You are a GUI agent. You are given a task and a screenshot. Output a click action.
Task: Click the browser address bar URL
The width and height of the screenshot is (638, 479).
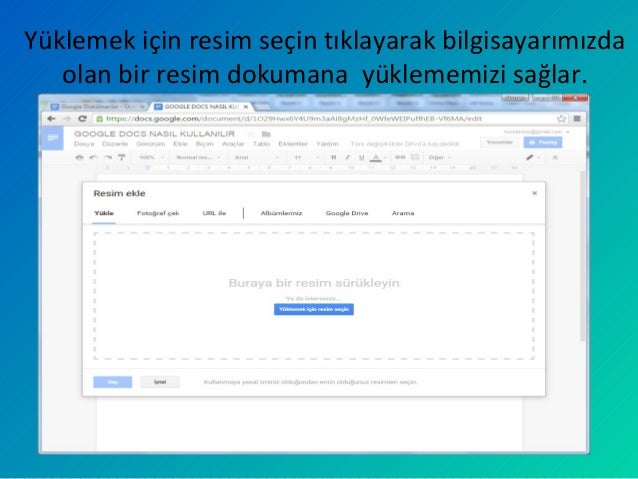pyautogui.click(x=294, y=118)
